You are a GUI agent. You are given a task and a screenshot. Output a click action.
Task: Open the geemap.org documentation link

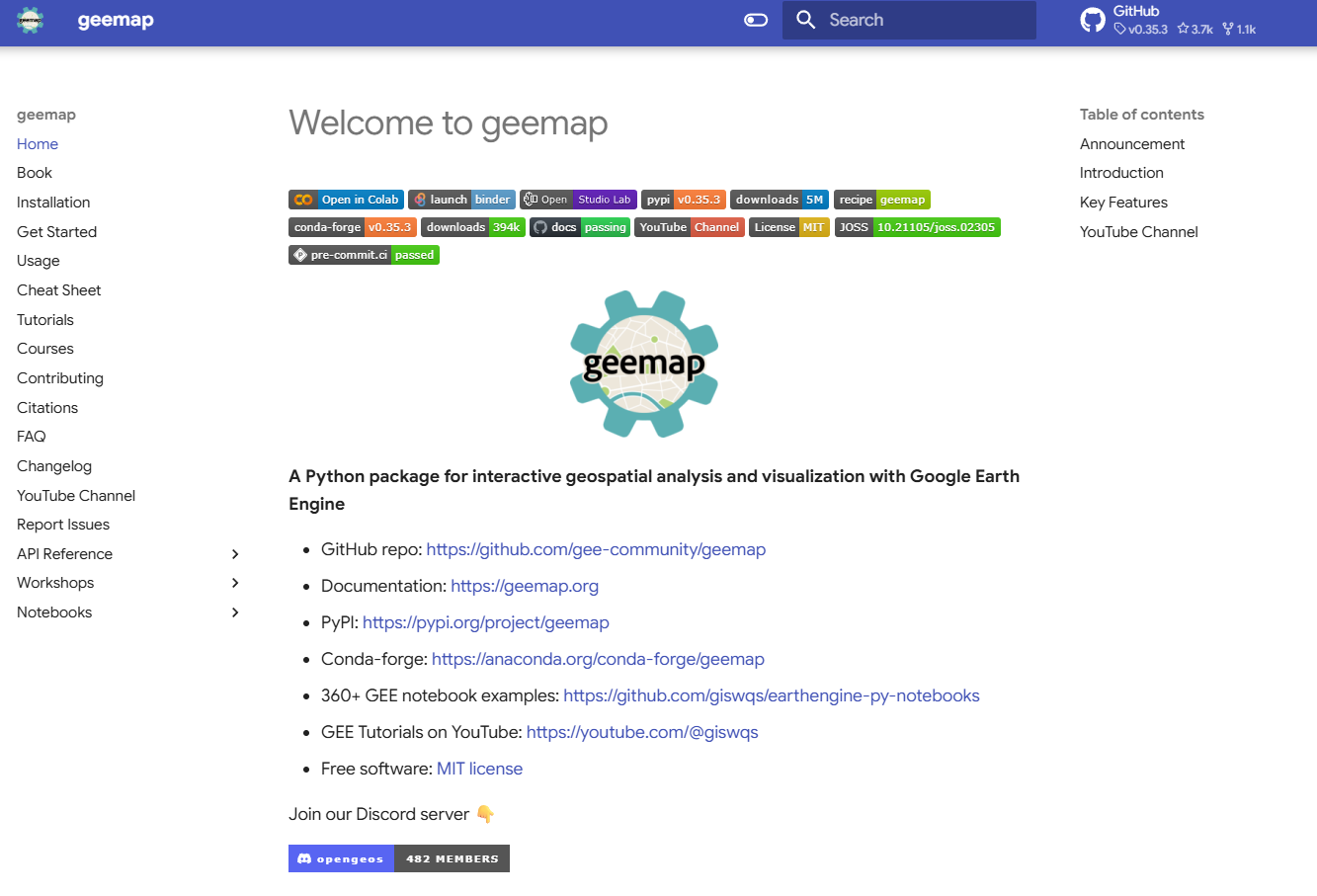[525, 586]
